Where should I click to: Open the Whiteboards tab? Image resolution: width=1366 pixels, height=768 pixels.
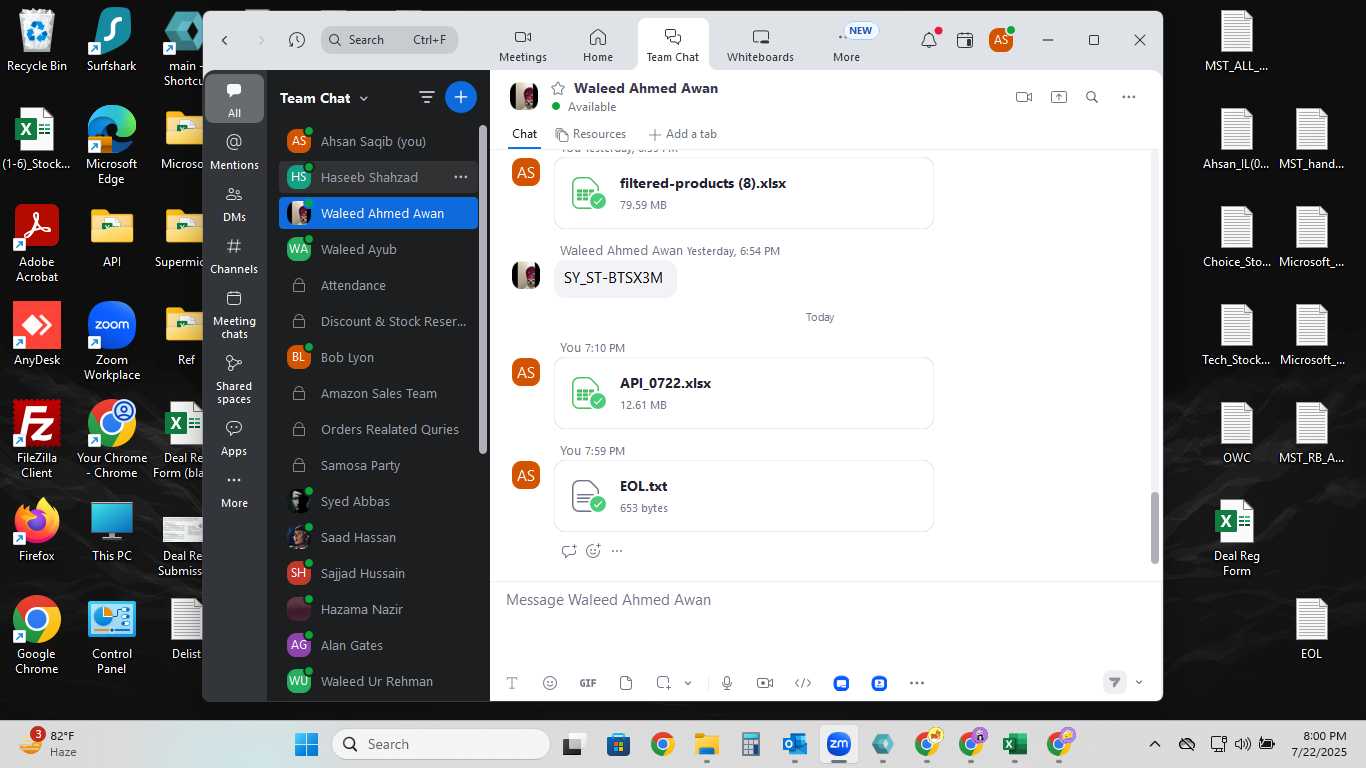(x=760, y=46)
